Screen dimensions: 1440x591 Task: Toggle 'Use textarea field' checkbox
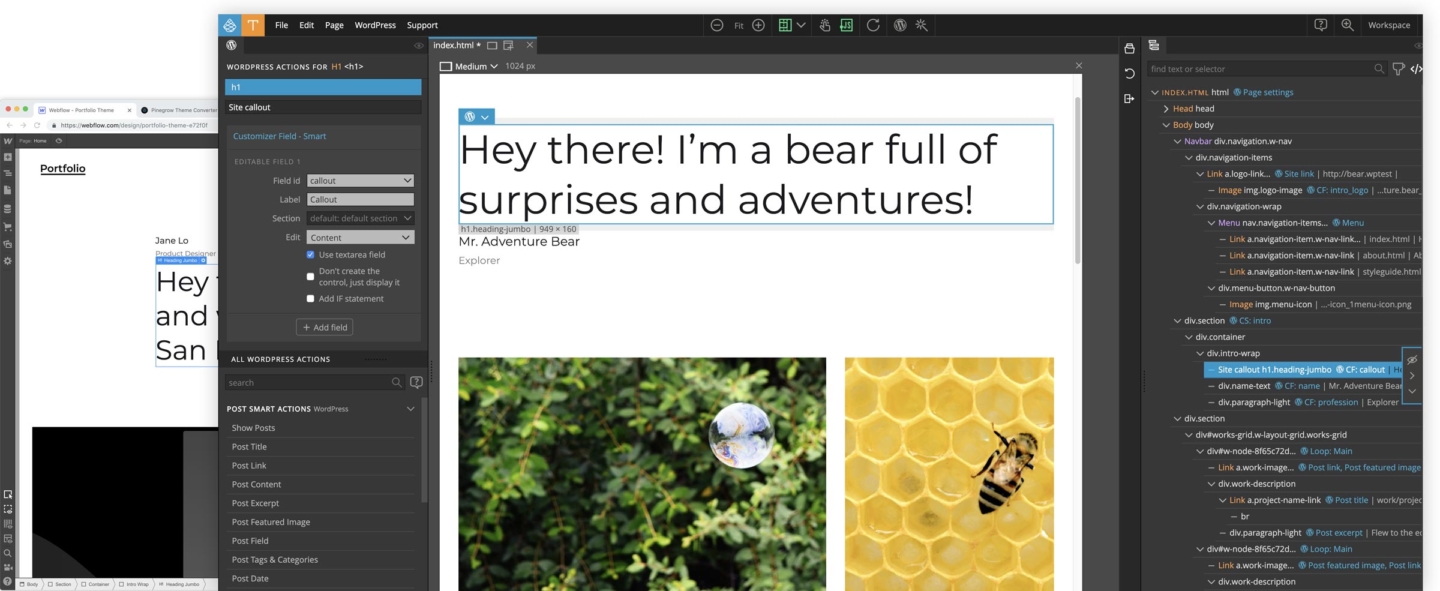[x=311, y=255]
